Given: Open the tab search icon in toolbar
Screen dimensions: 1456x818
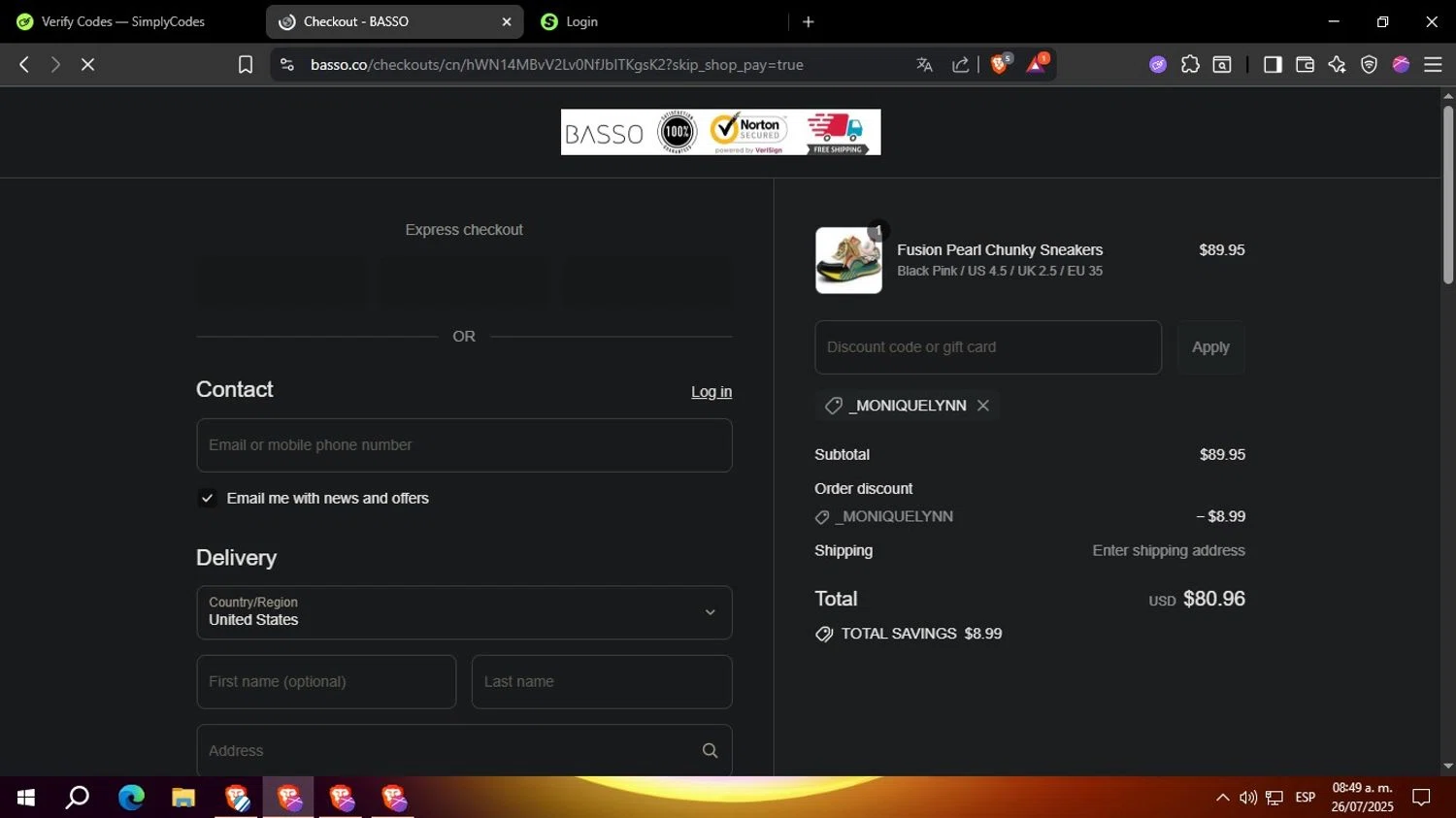Looking at the screenshot, I should (x=1222, y=64).
